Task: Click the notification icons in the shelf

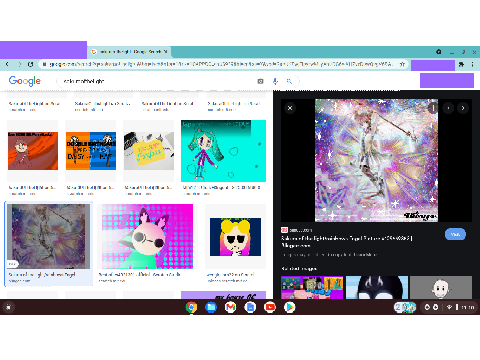Action: 431,307
